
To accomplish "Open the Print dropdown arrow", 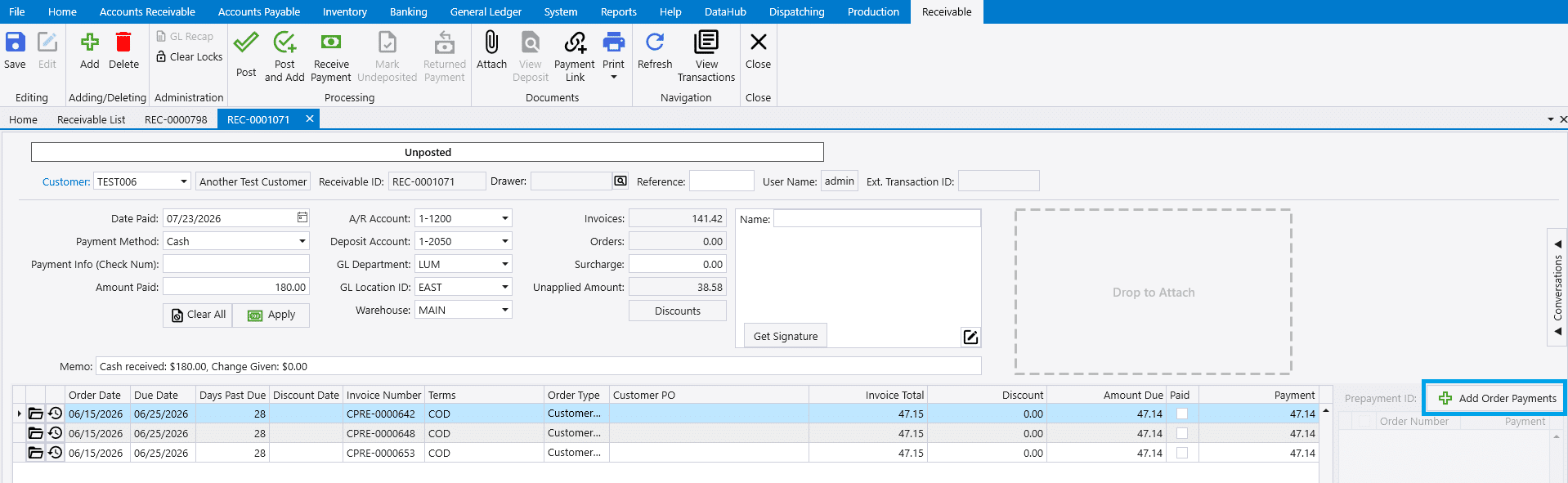I will (614, 78).
